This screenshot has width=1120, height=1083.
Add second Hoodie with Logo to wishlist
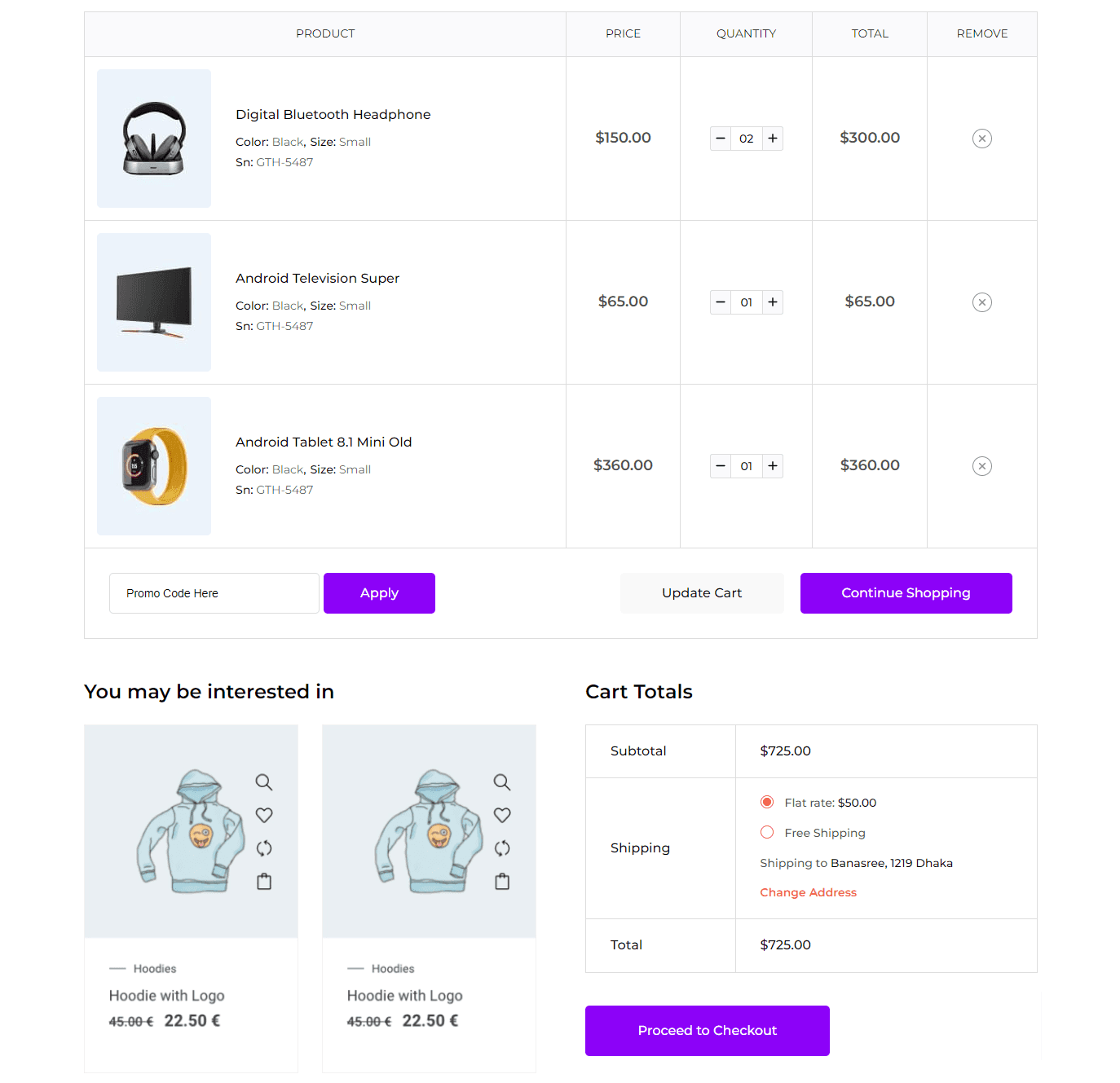click(x=501, y=815)
